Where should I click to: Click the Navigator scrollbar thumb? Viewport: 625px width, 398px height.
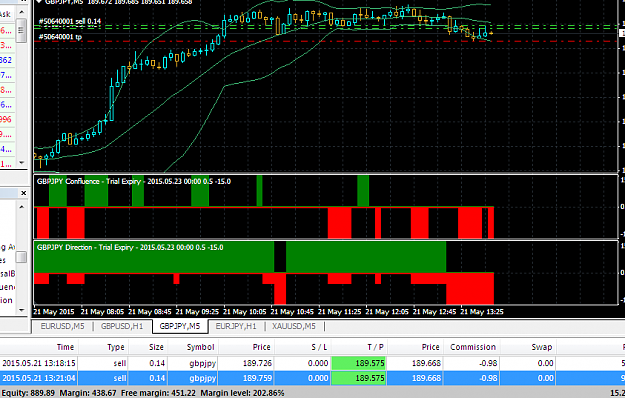point(22,257)
